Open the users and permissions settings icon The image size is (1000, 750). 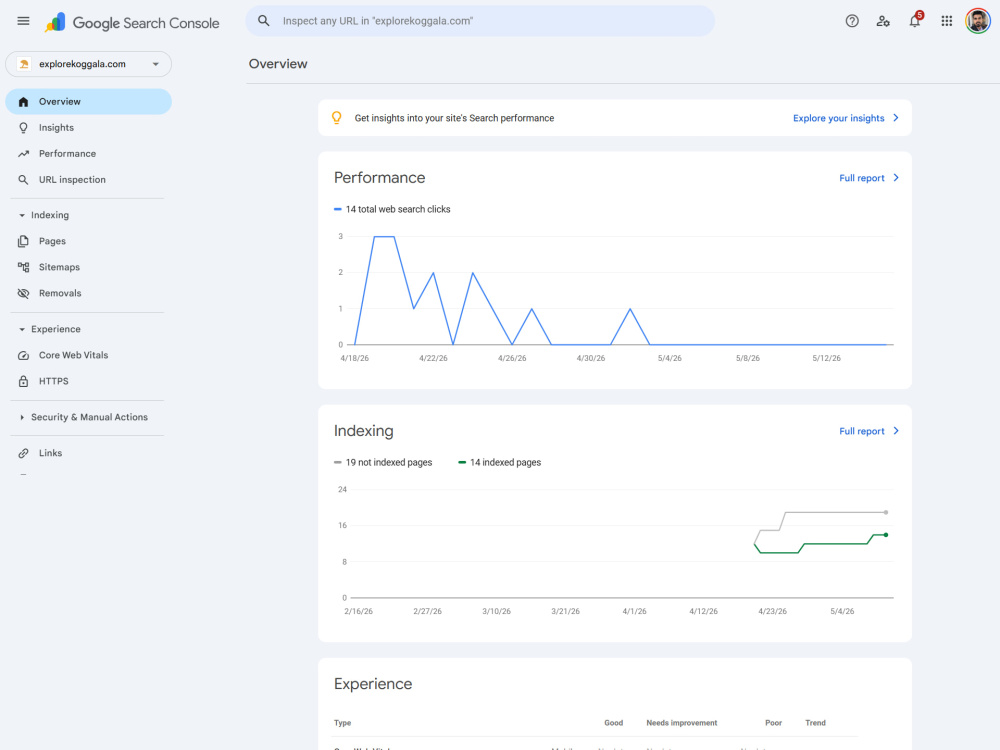point(883,21)
